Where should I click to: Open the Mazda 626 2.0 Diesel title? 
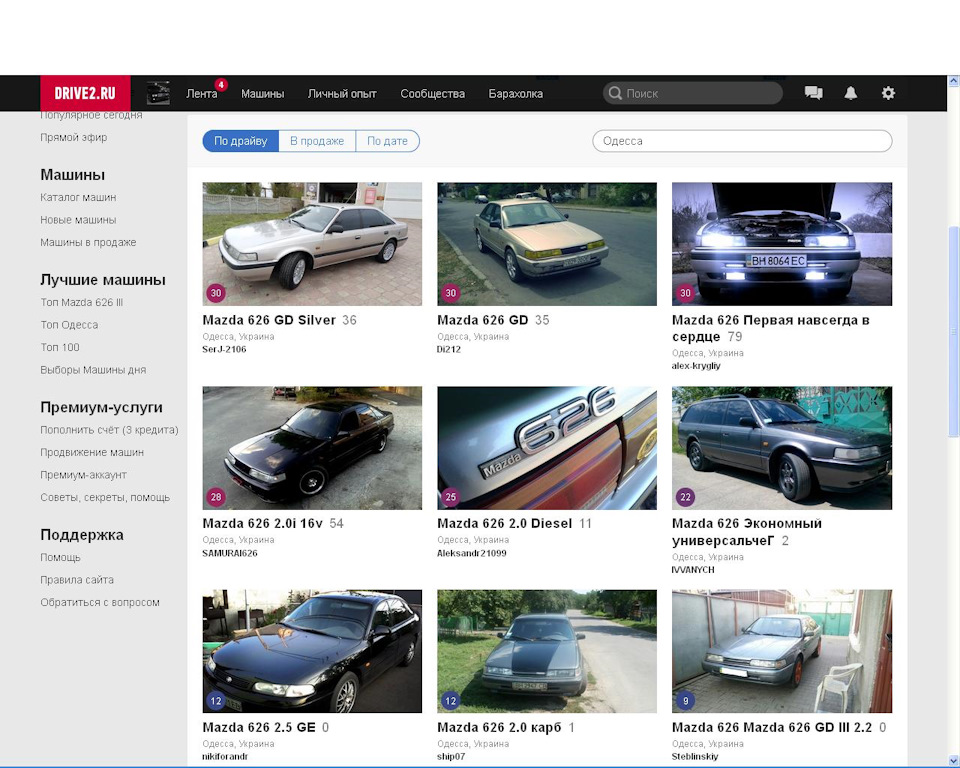point(504,524)
